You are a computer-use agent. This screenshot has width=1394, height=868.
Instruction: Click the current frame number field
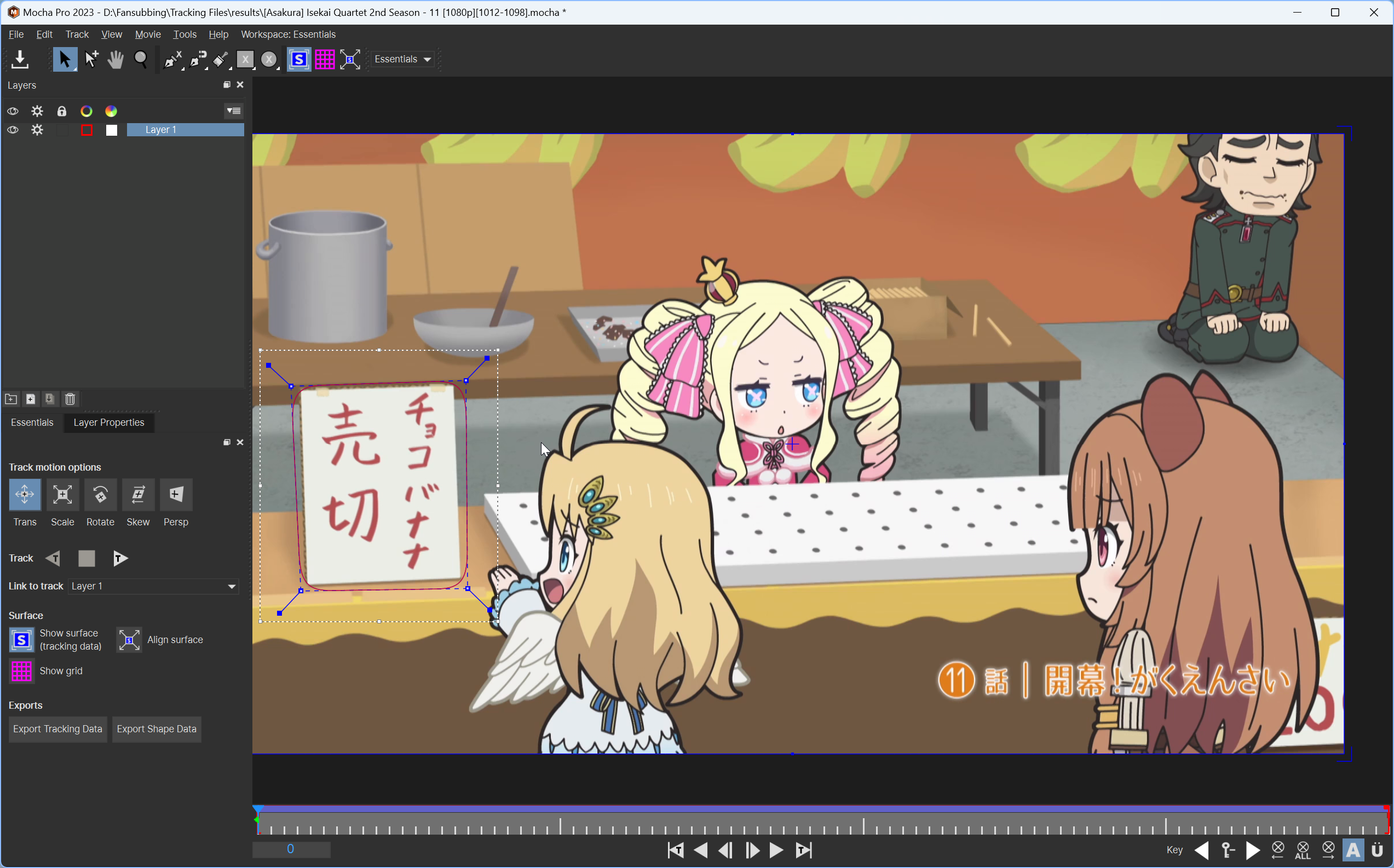click(x=291, y=848)
